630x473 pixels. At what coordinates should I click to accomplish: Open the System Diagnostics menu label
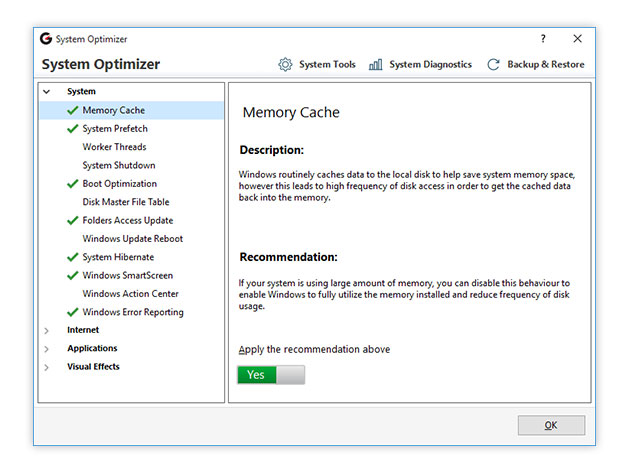[x=430, y=64]
